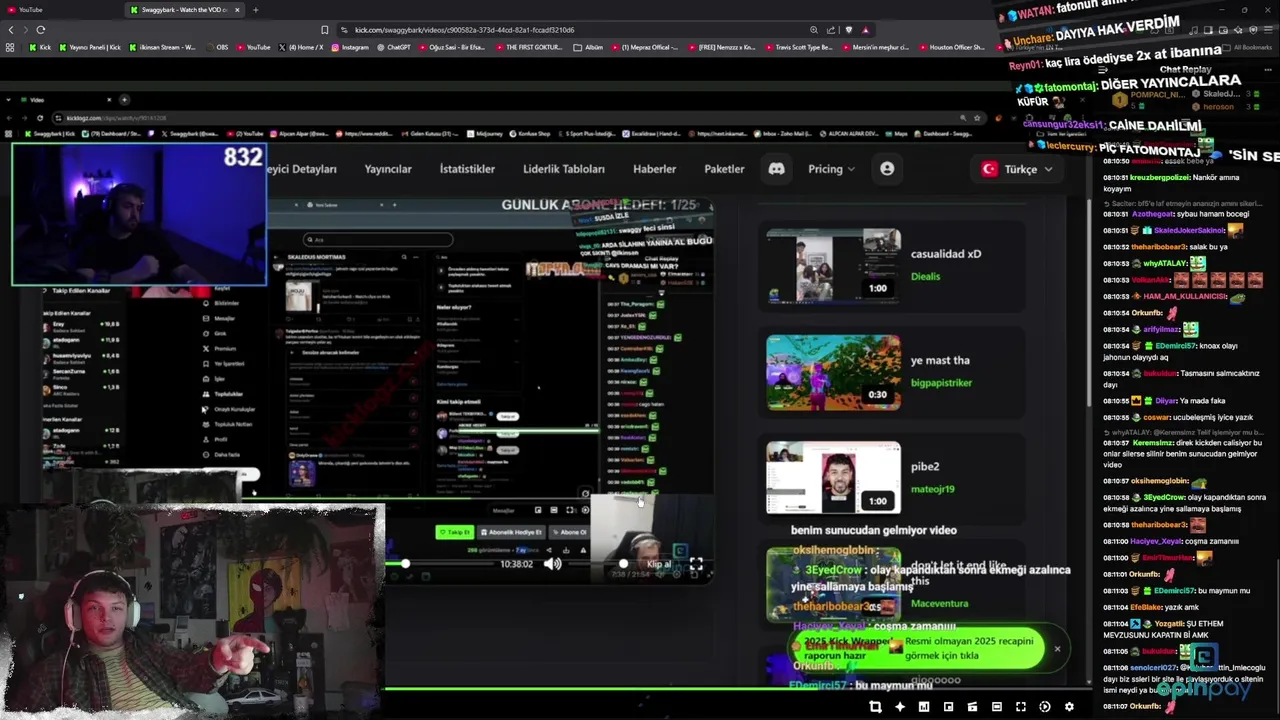This screenshot has height=720, width=1280.
Task: Open a new browser tab
Action: (255, 10)
